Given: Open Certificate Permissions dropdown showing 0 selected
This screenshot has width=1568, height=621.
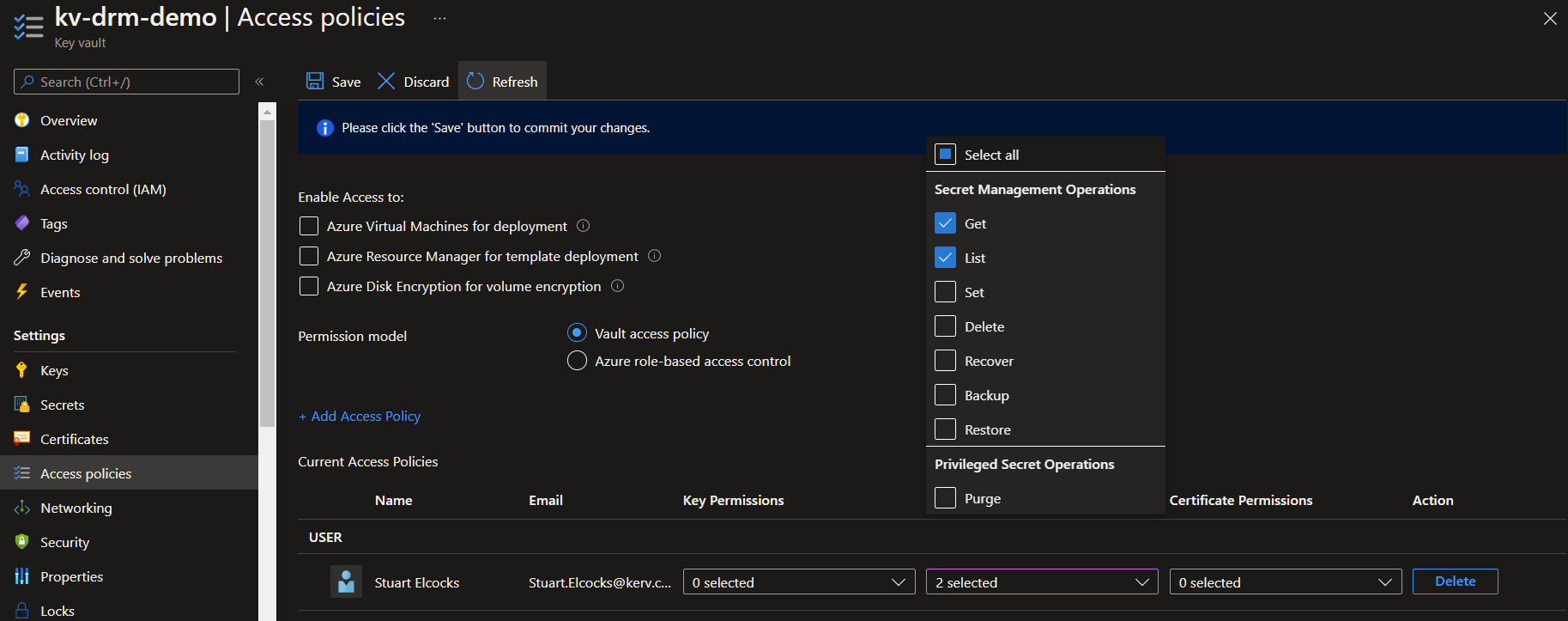Looking at the screenshot, I should [1286, 581].
